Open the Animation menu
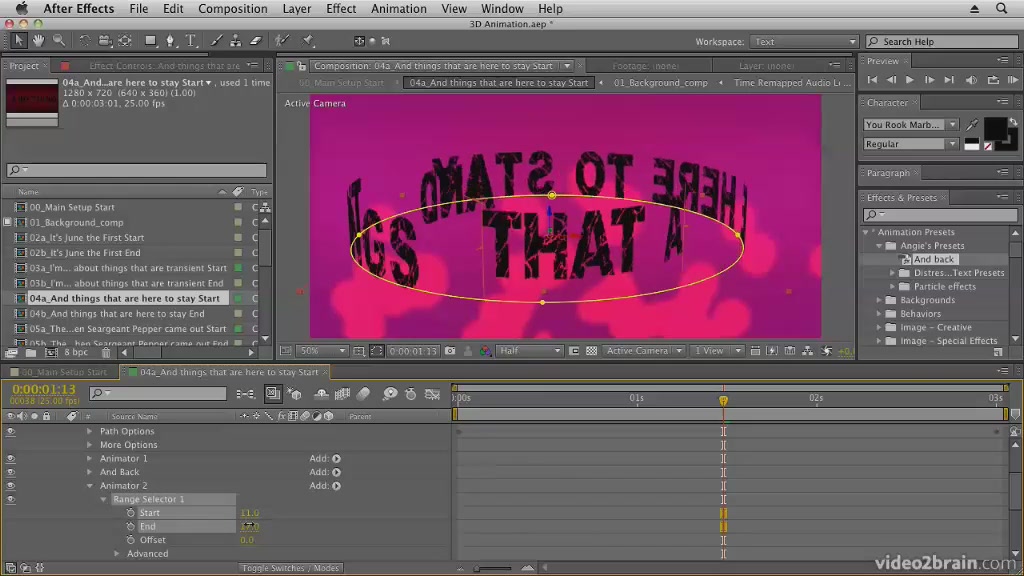 [x=398, y=8]
